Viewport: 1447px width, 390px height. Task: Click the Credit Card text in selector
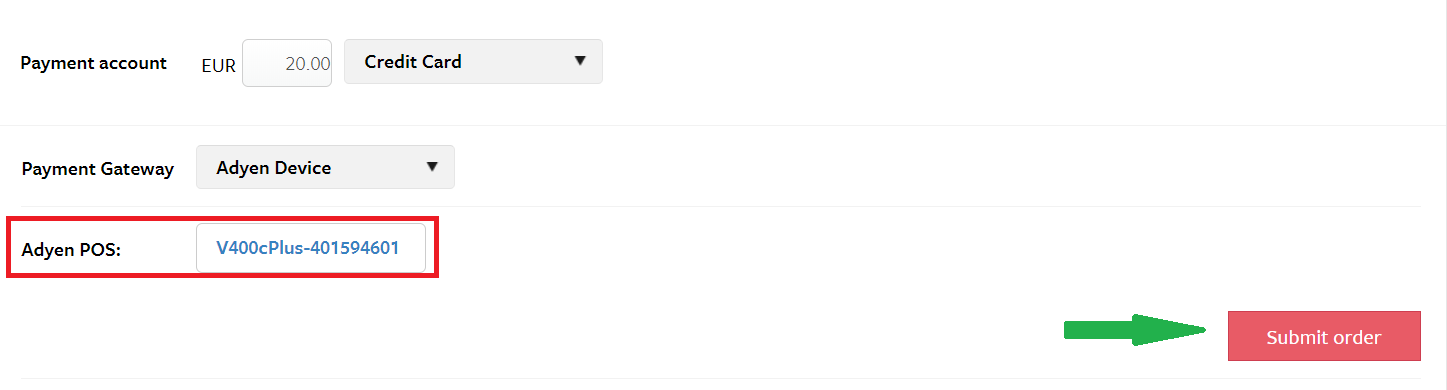click(x=413, y=62)
